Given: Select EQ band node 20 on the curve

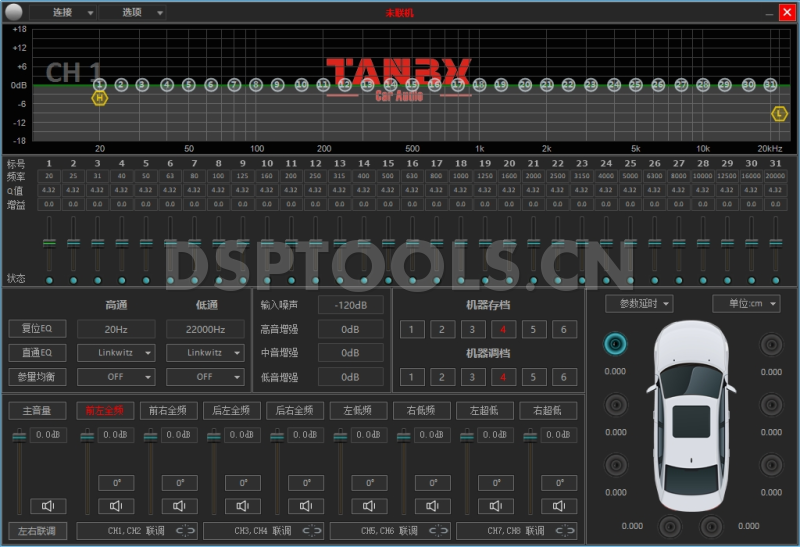Looking at the screenshot, I should pyautogui.click(x=524, y=85).
